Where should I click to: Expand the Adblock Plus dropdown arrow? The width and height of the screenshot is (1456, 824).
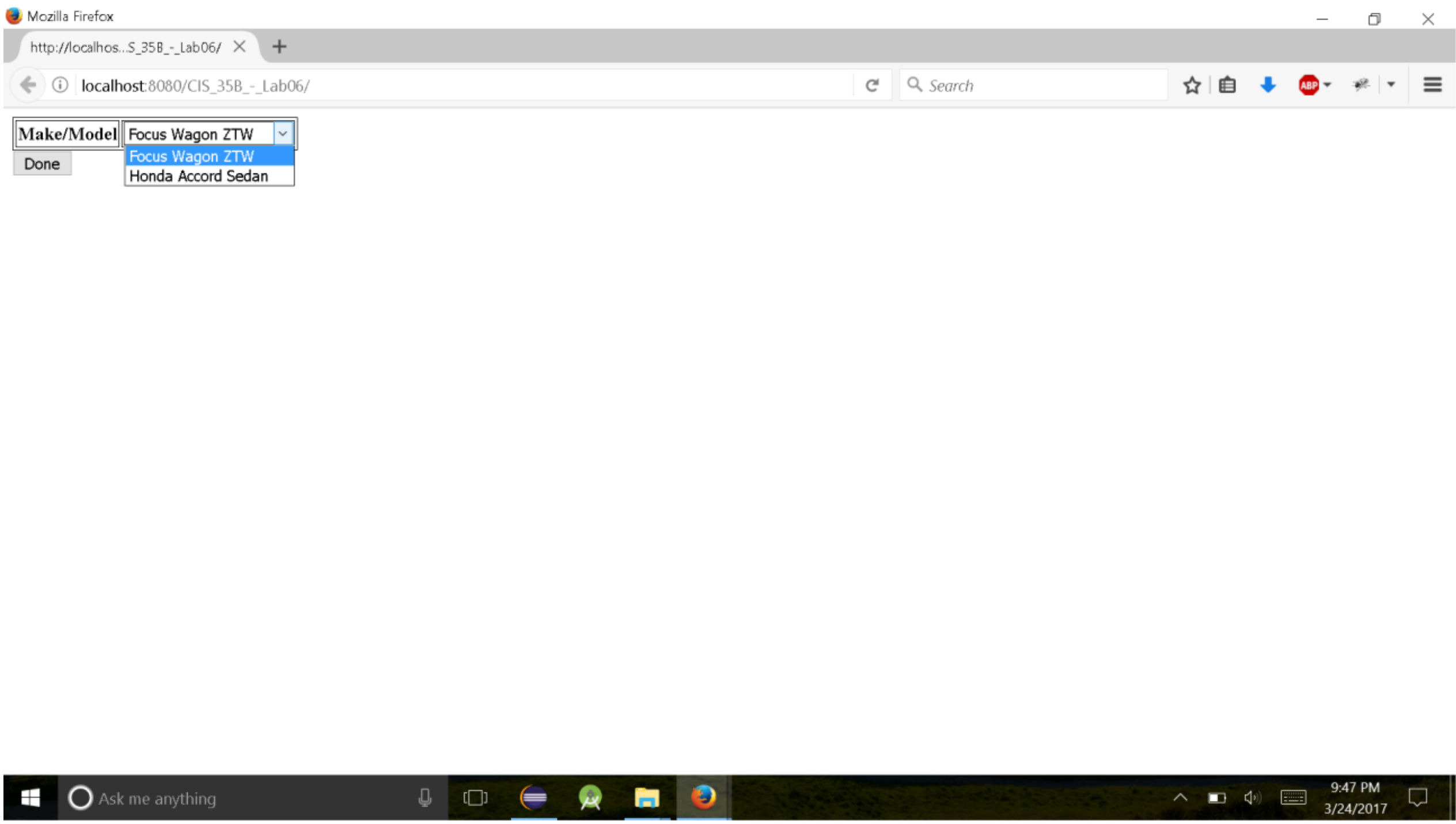pos(1327,85)
